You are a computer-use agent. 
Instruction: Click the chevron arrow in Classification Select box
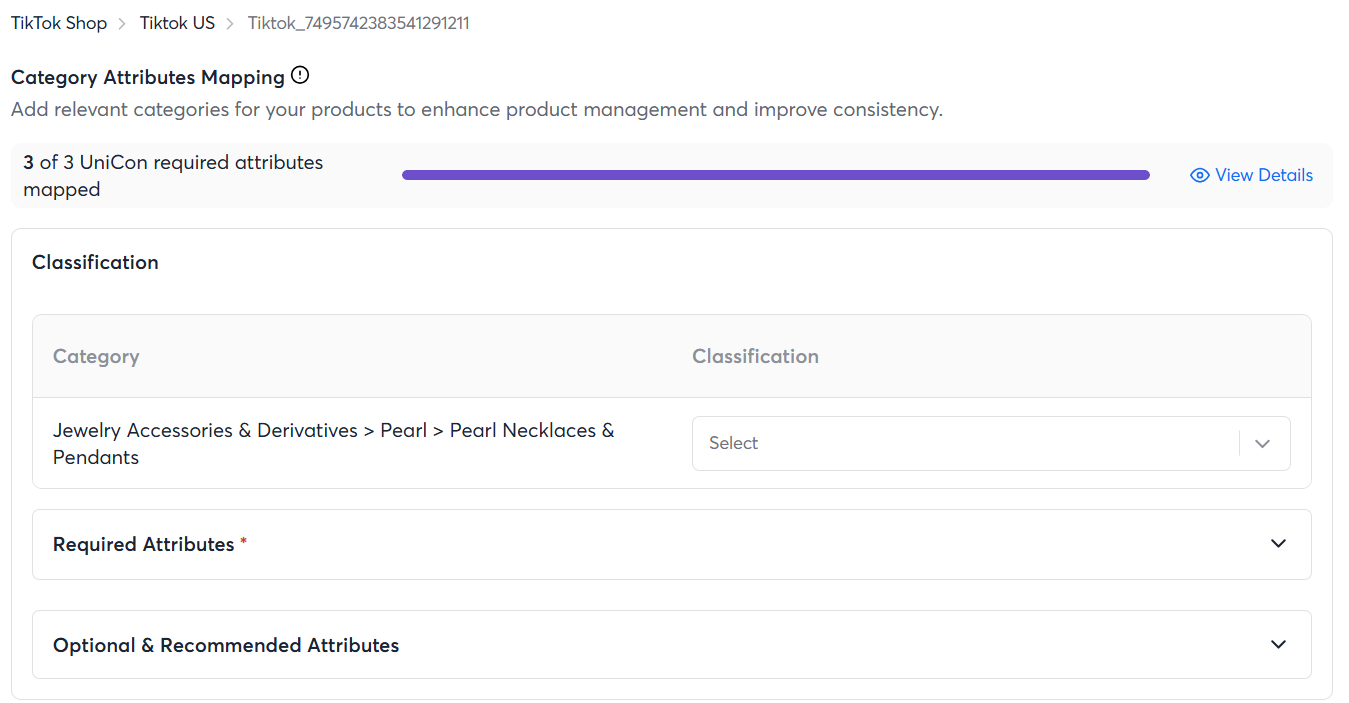tap(1262, 444)
